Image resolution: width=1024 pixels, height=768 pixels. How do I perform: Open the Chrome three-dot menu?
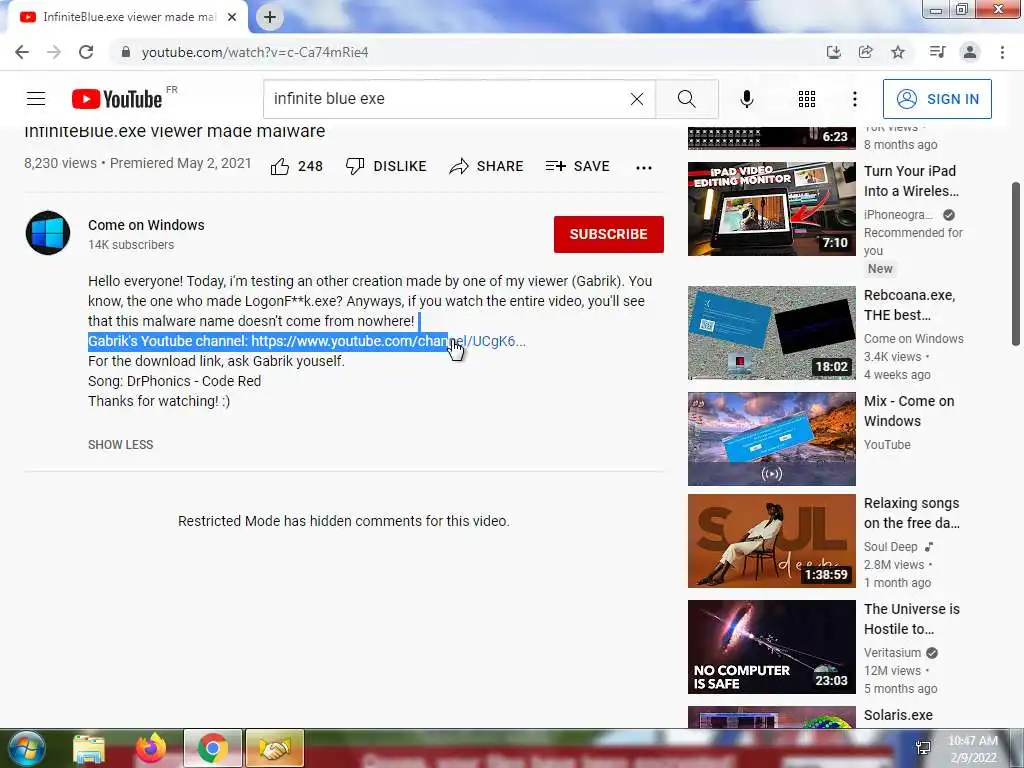tap(1002, 52)
